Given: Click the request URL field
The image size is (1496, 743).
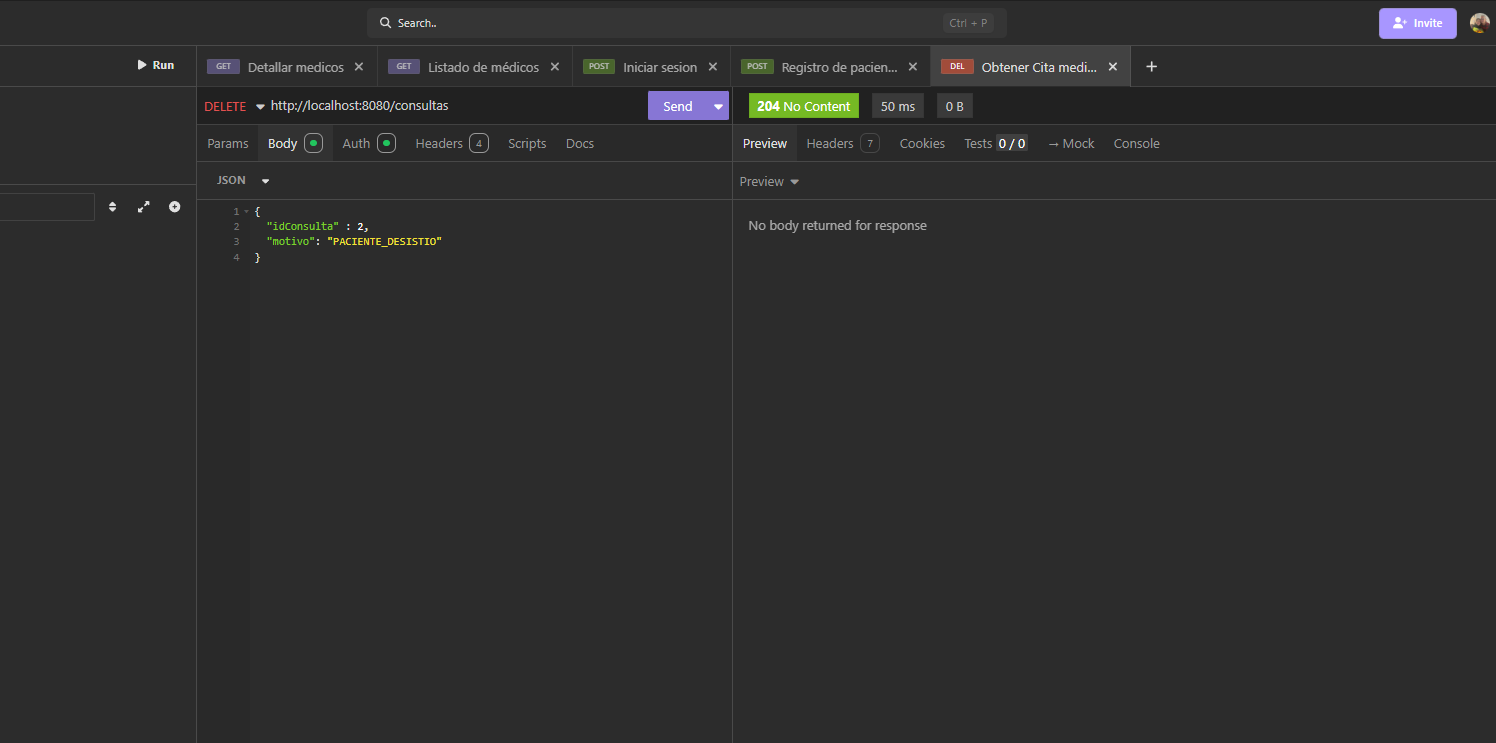Looking at the screenshot, I should click(455, 105).
